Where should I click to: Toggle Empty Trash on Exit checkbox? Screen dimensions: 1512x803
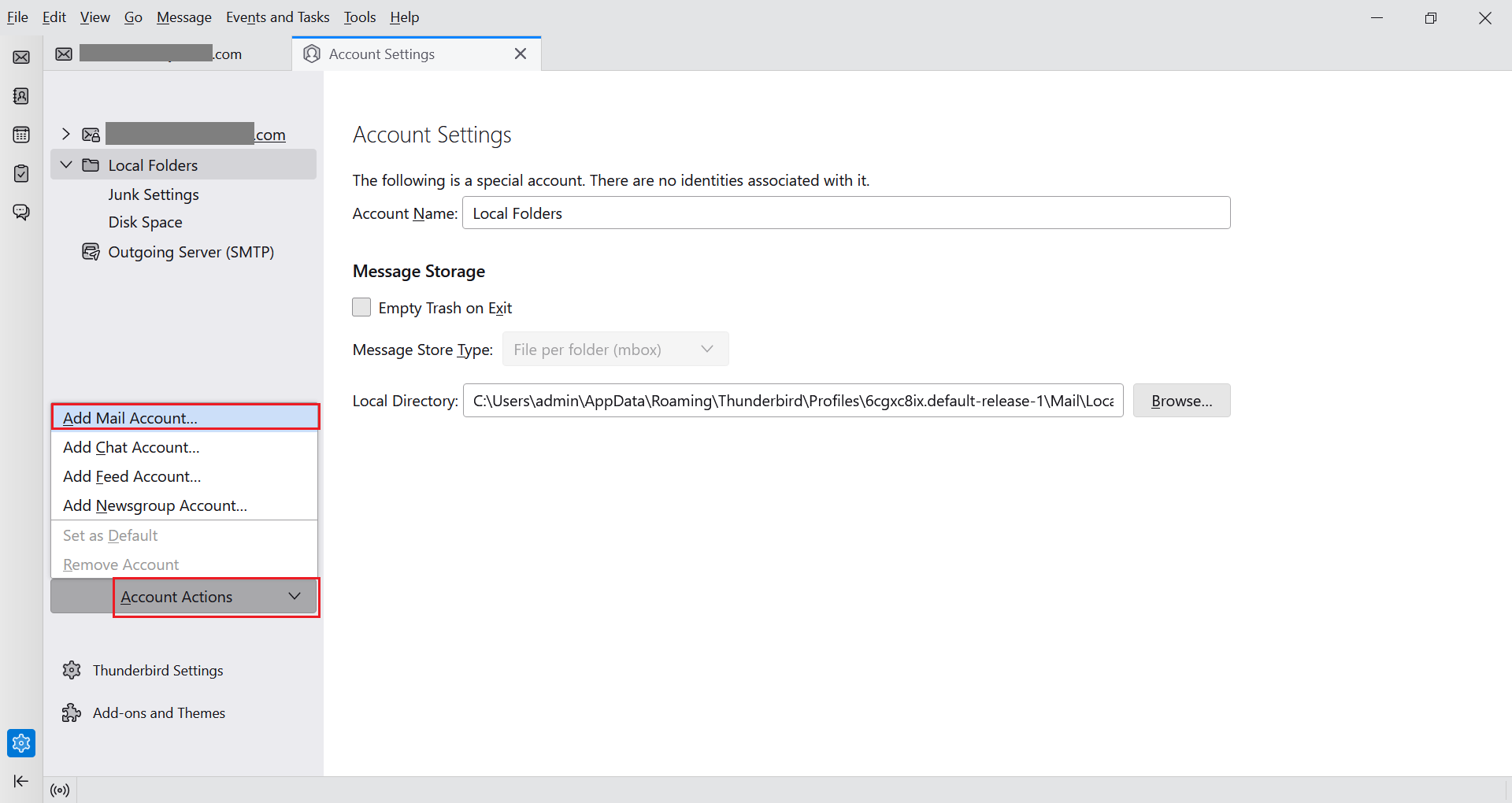pos(361,307)
